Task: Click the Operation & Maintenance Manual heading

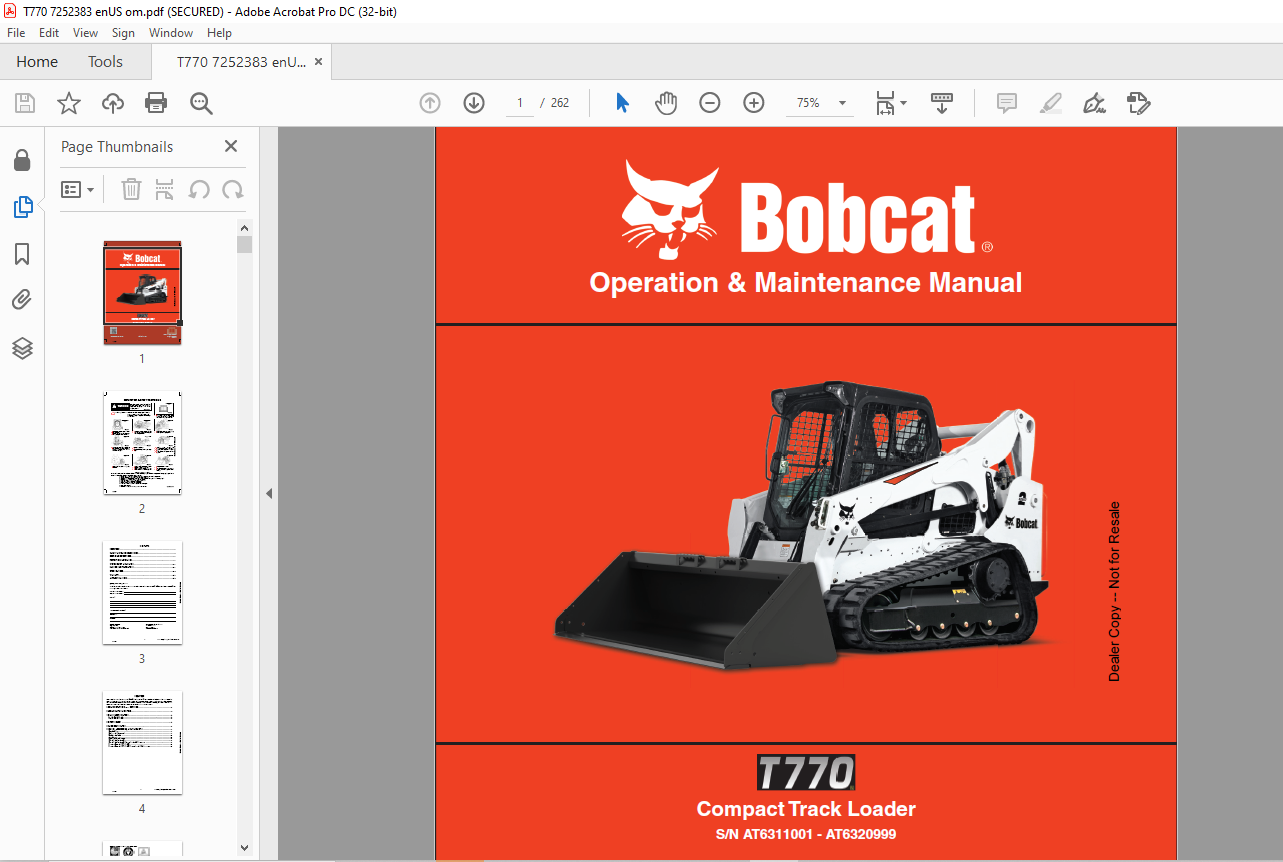Action: (806, 283)
